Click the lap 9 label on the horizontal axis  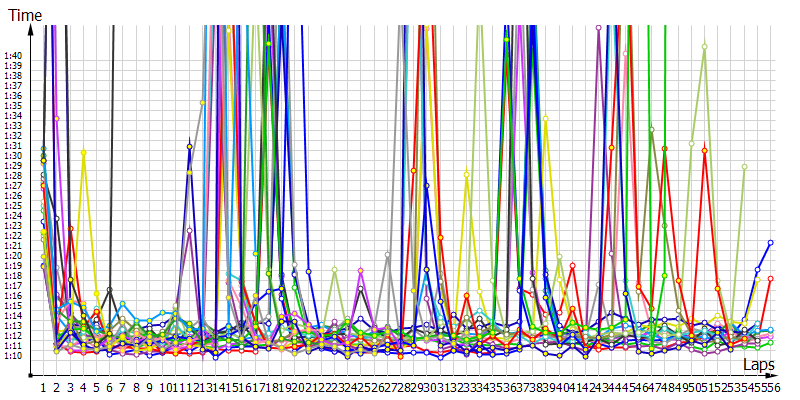click(149, 386)
